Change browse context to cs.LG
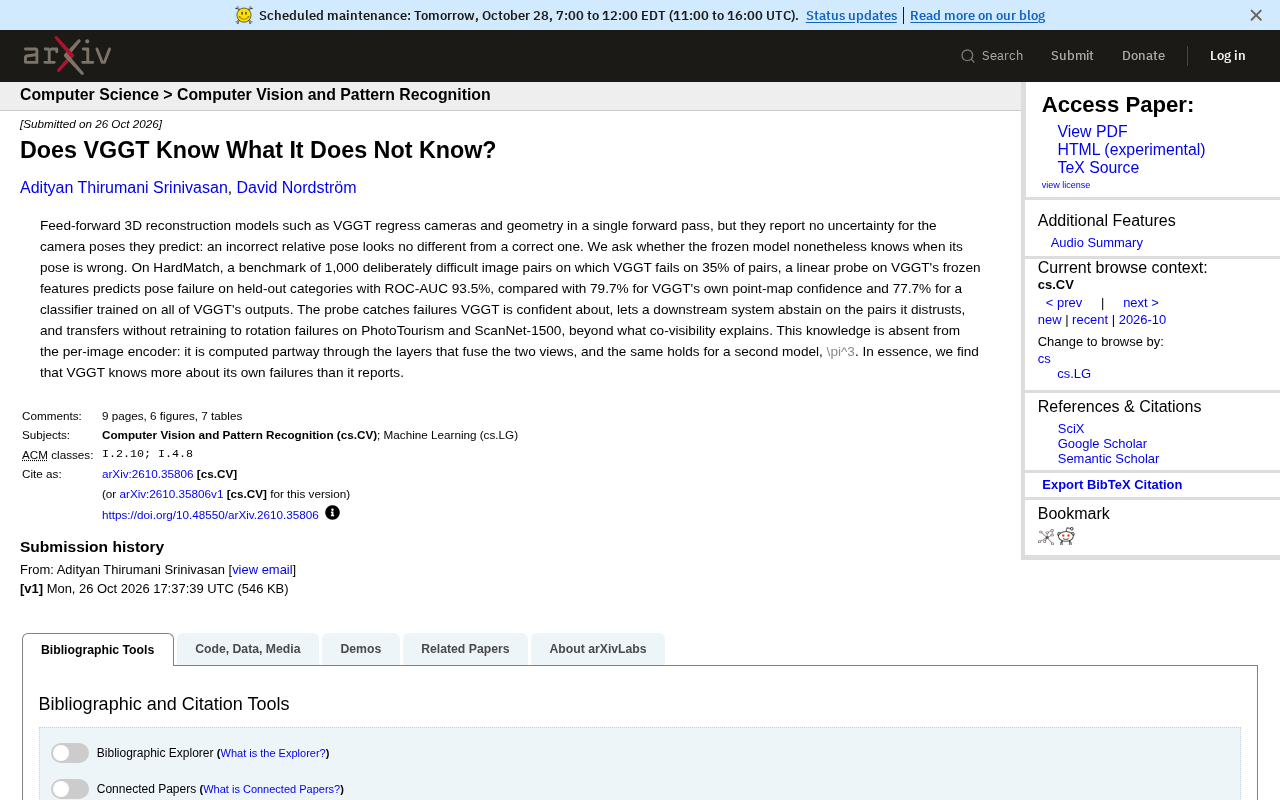Image resolution: width=1280 pixels, height=800 pixels. tap(1074, 374)
